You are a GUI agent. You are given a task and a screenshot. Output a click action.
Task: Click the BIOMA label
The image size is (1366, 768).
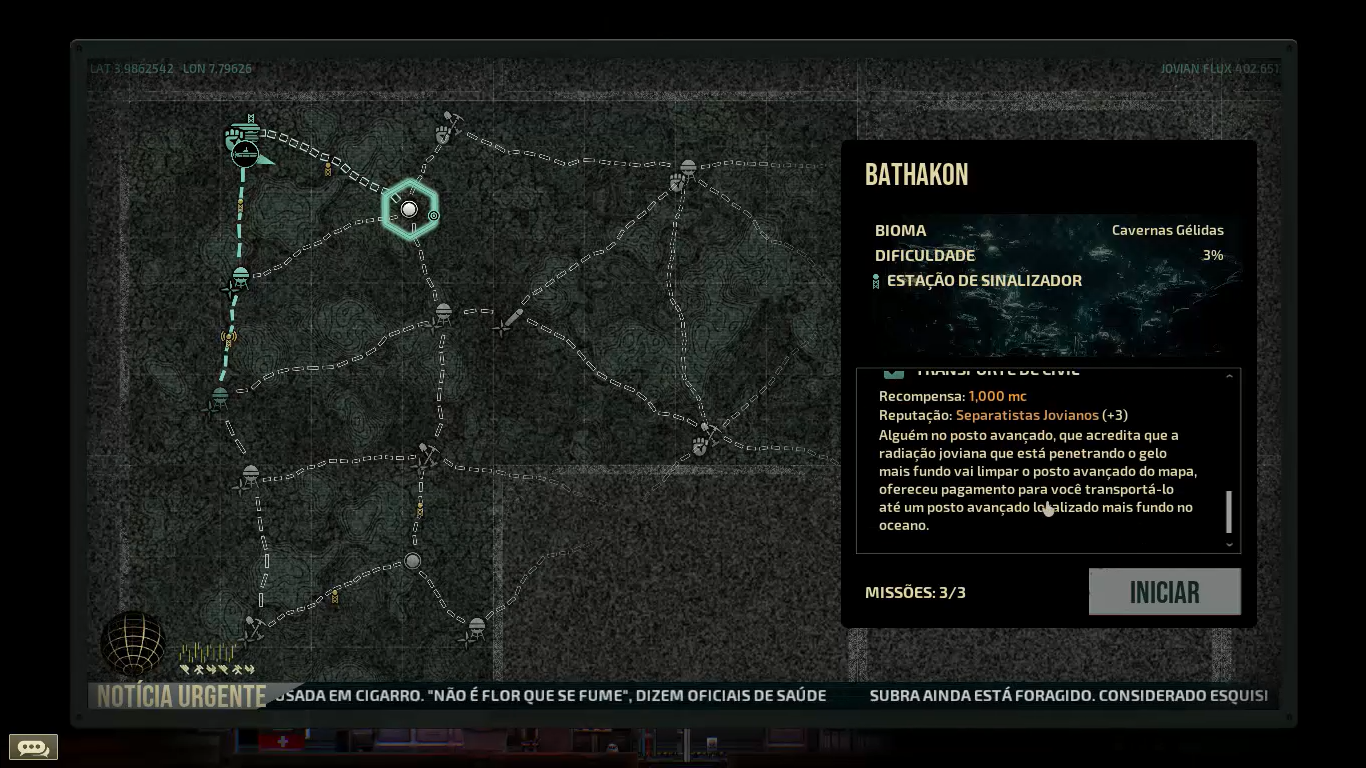click(x=900, y=230)
